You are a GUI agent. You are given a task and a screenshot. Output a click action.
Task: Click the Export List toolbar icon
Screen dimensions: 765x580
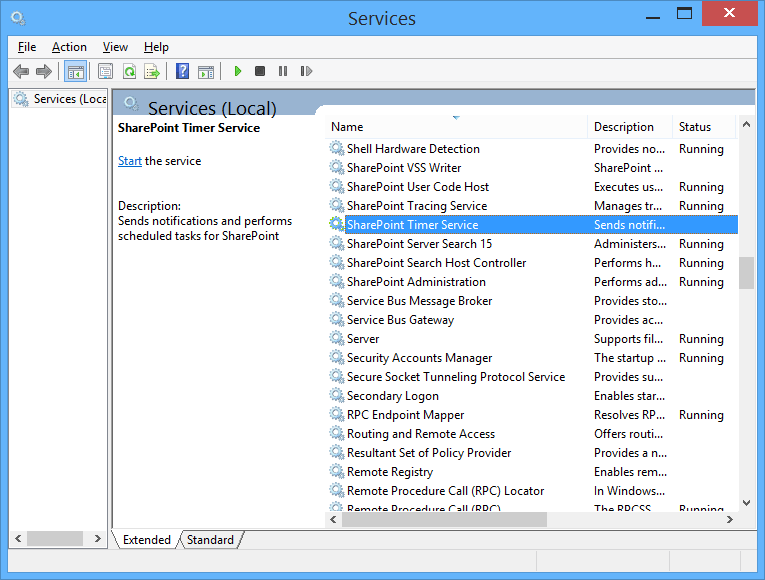pos(152,72)
